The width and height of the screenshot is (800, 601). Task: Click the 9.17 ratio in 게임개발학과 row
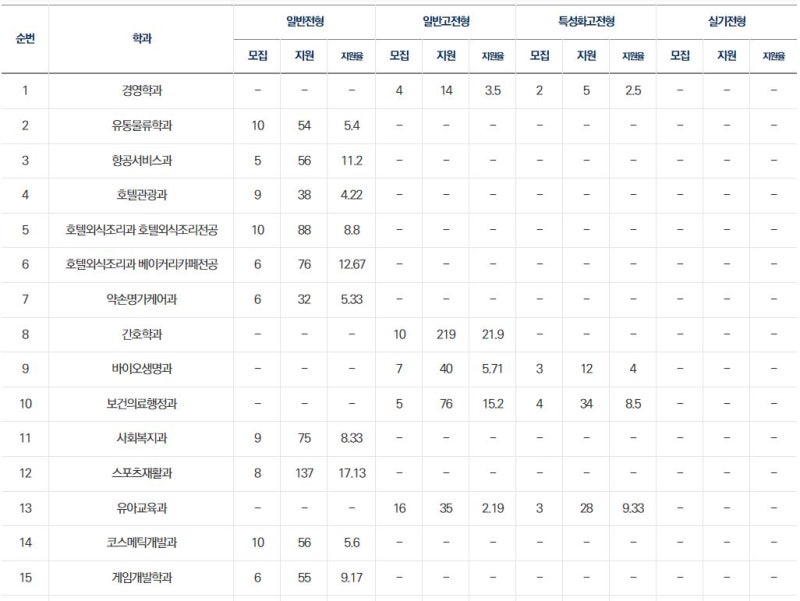point(352,578)
